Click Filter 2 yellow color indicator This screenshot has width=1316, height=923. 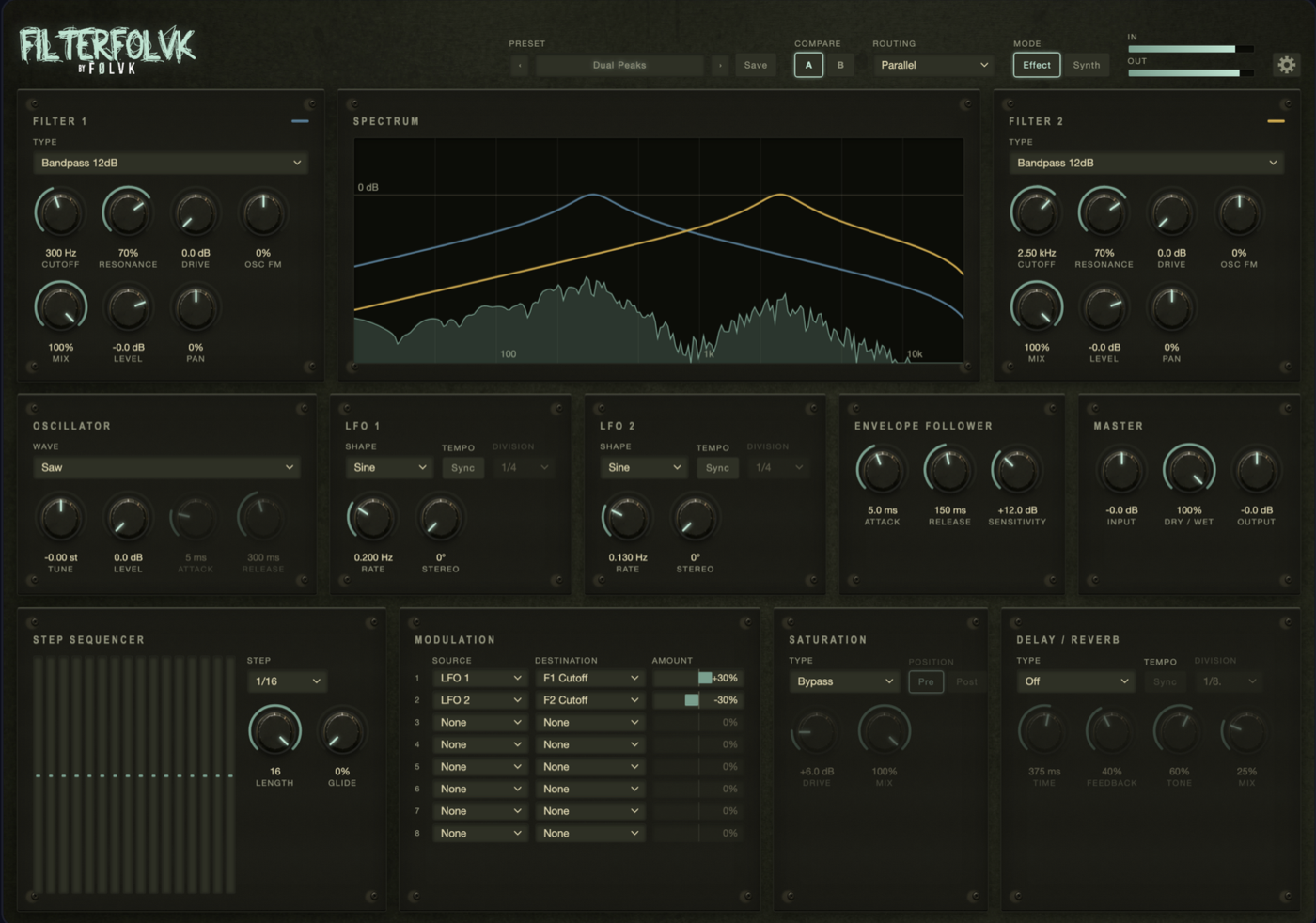(x=1276, y=121)
